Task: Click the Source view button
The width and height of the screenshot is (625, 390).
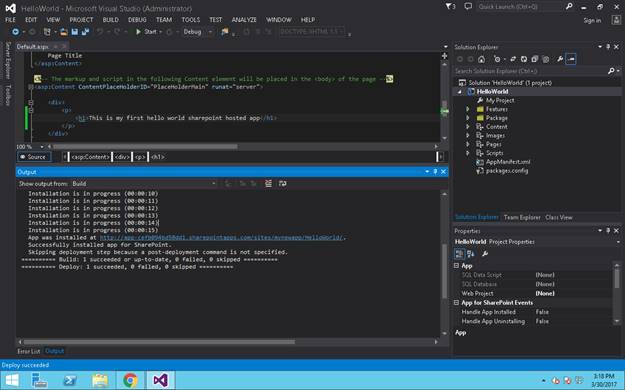Action: coord(34,157)
